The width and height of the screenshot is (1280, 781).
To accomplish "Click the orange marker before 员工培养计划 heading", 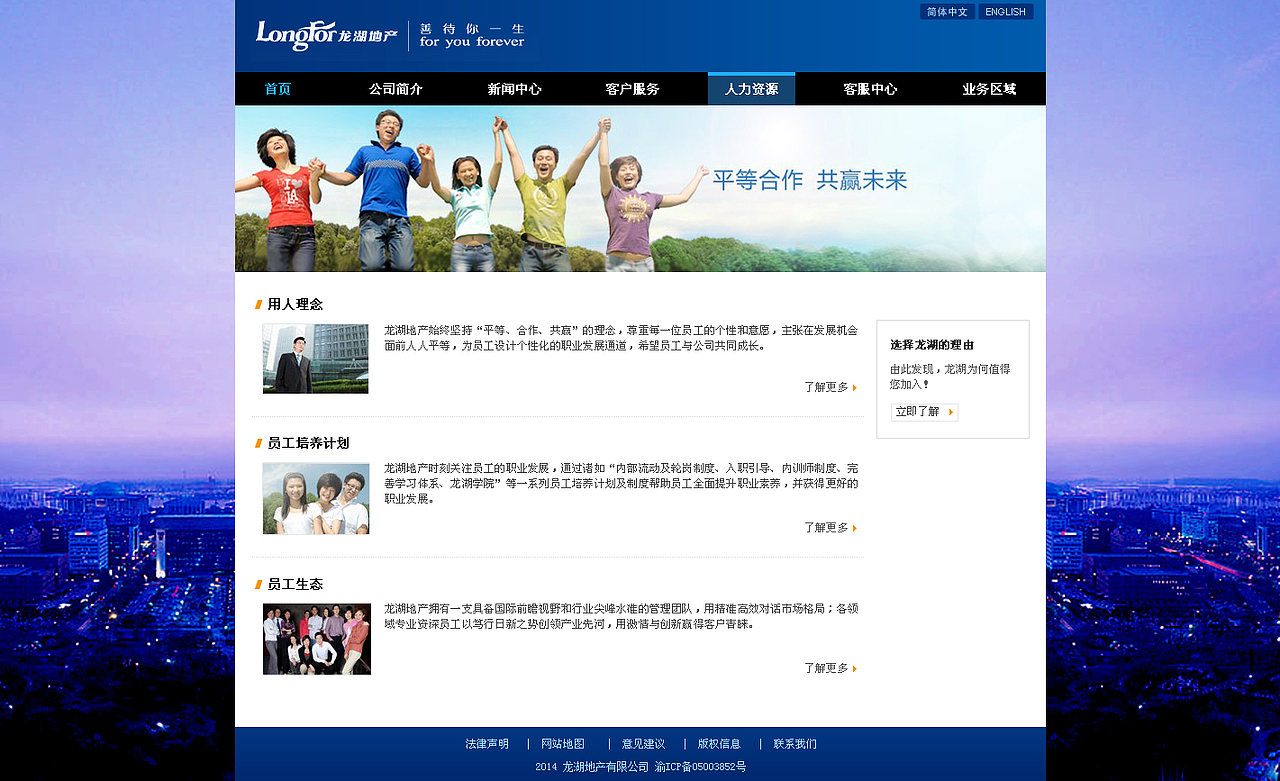I will [x=256, y=443].
